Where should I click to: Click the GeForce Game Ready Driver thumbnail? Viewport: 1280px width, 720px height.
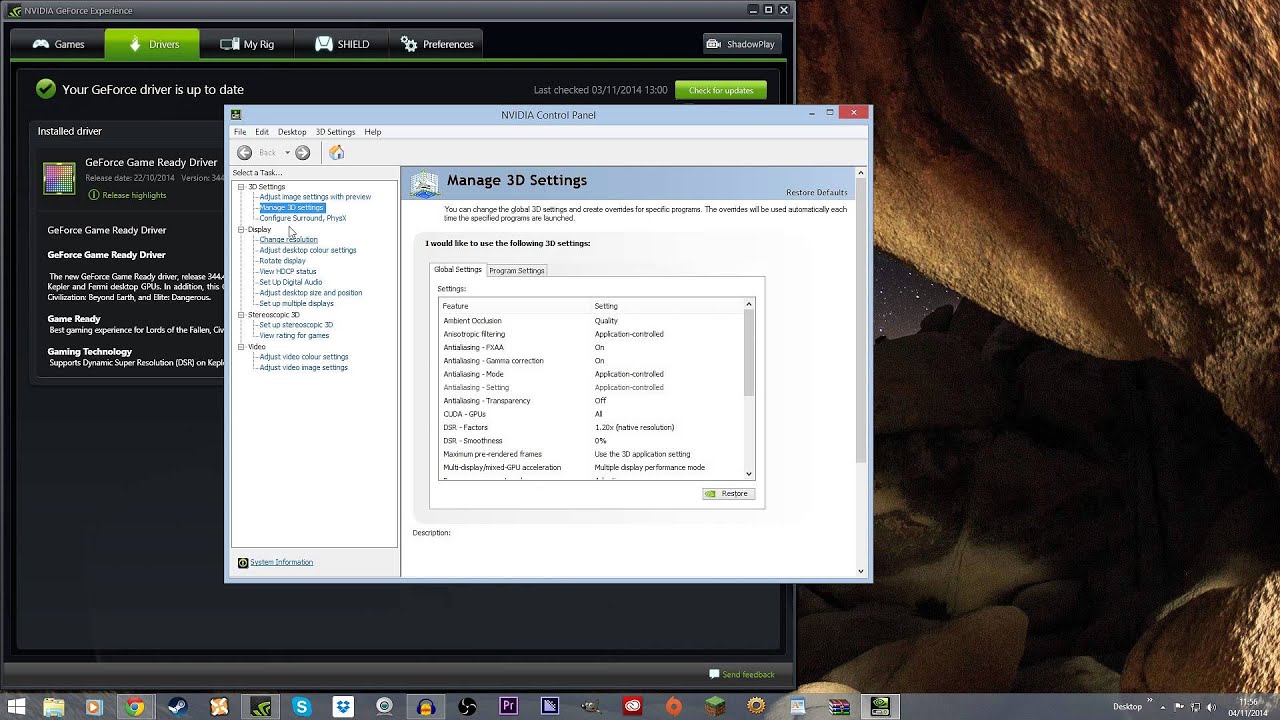(59, 178)
